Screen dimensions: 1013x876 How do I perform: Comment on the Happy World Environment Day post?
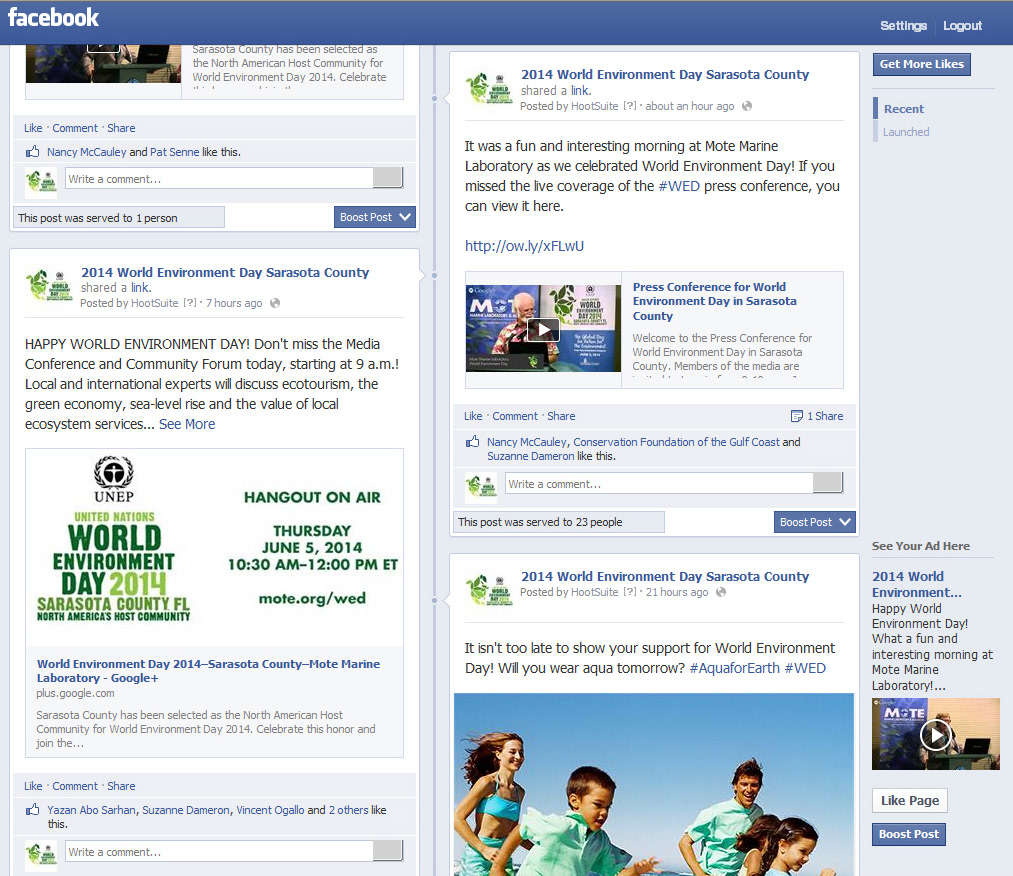click(75, 786)
